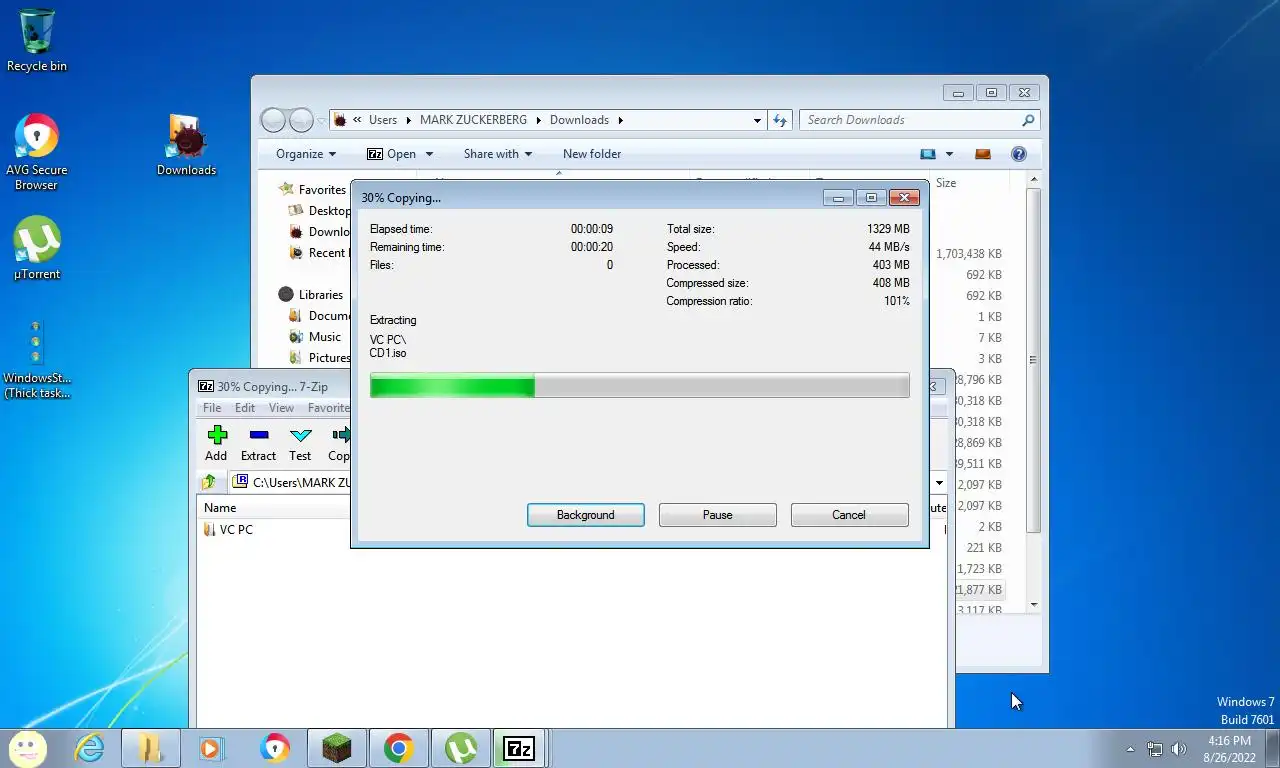Switch to 7-Zip in the taskbar
This screenshot has height=768, width=1280.
(x=519, y=748)
